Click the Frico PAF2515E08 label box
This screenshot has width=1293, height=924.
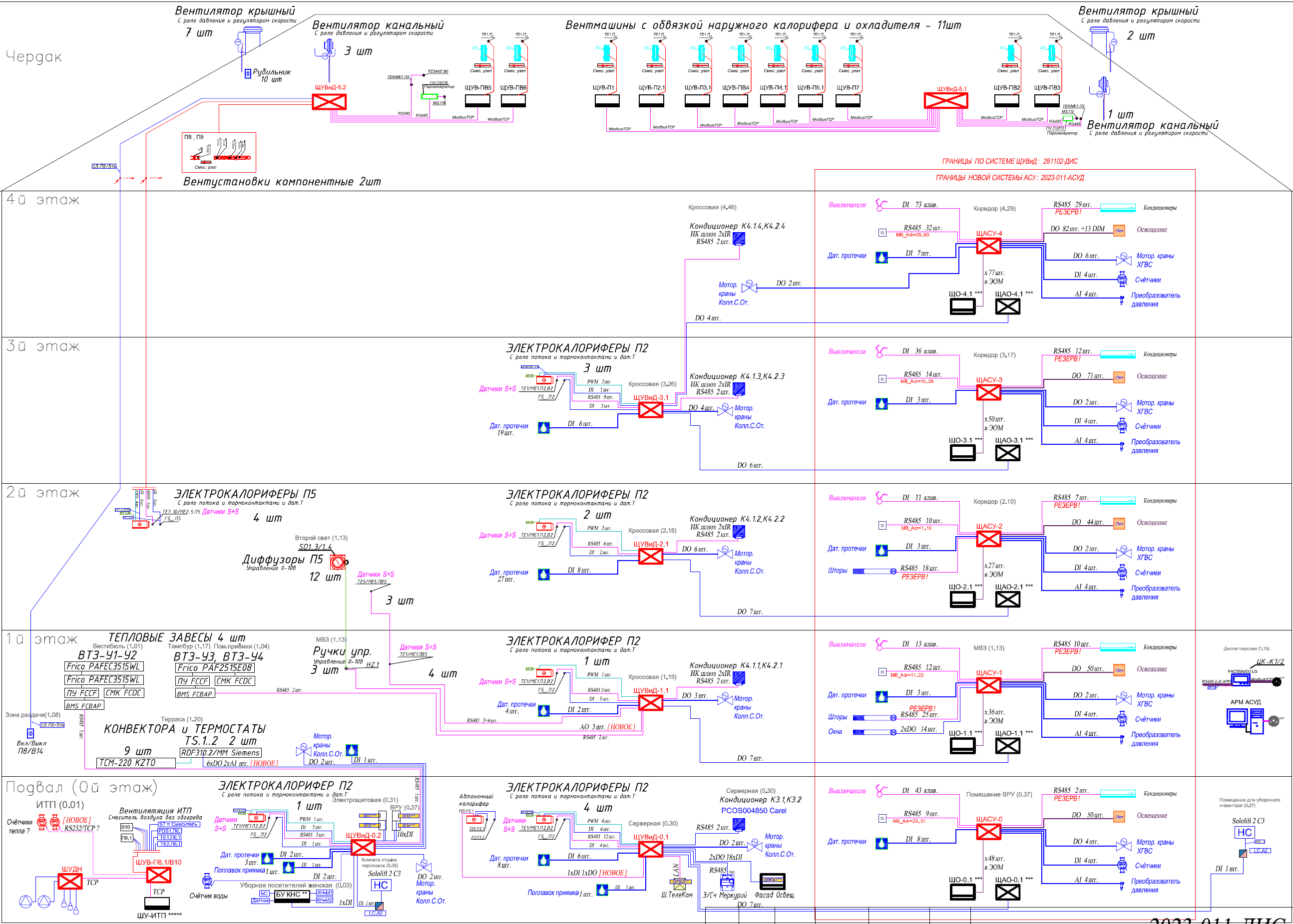click(x=215, y=668)
